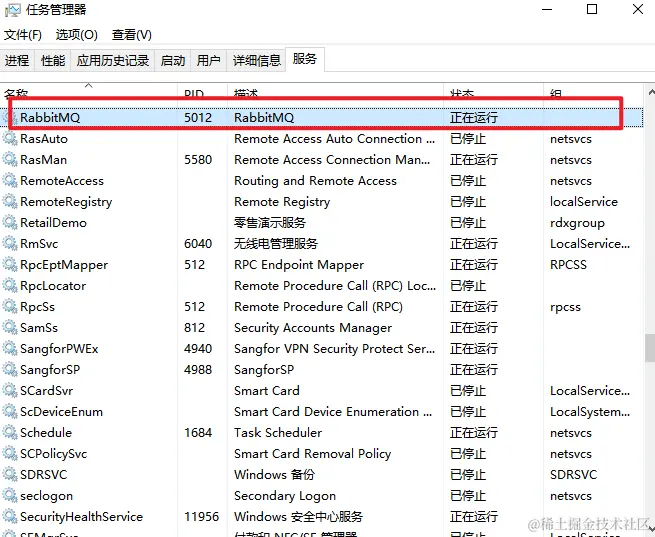The width and height of the screenshot is (655, 537).
Task: Click the 无线电管理服务 description
Action: point(276,243)
